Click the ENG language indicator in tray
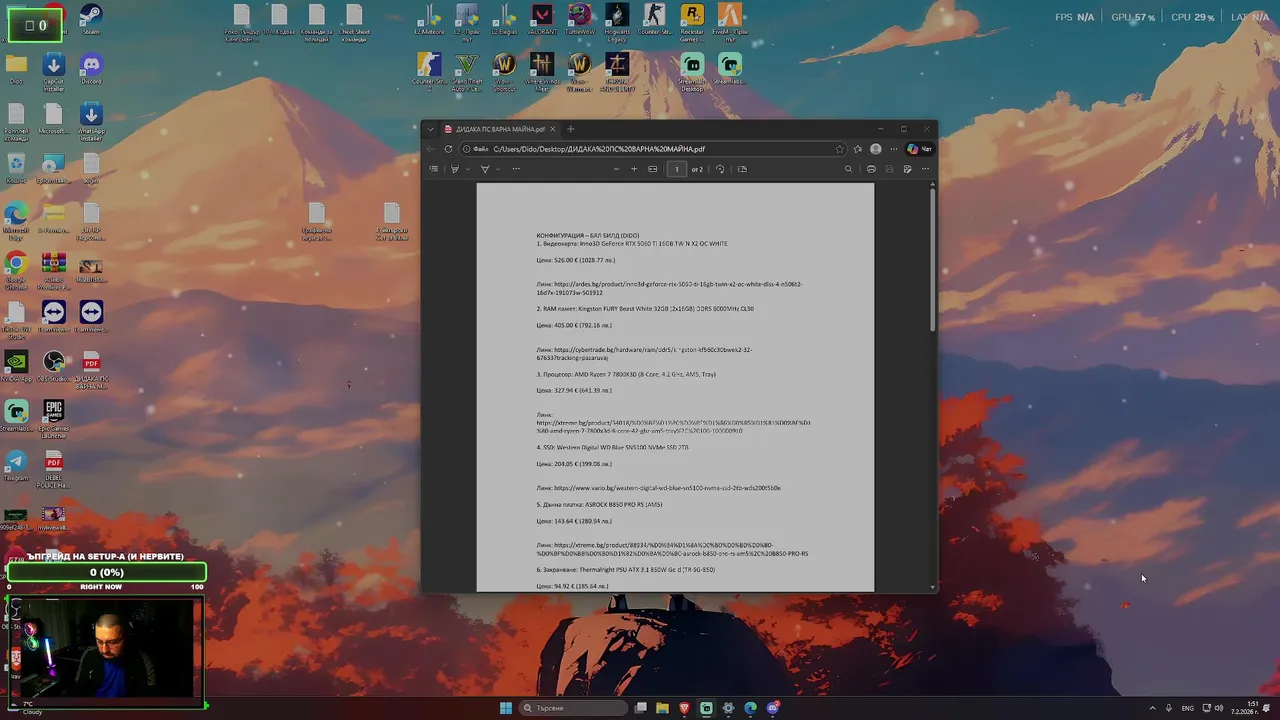 (x=1188, y=708)
